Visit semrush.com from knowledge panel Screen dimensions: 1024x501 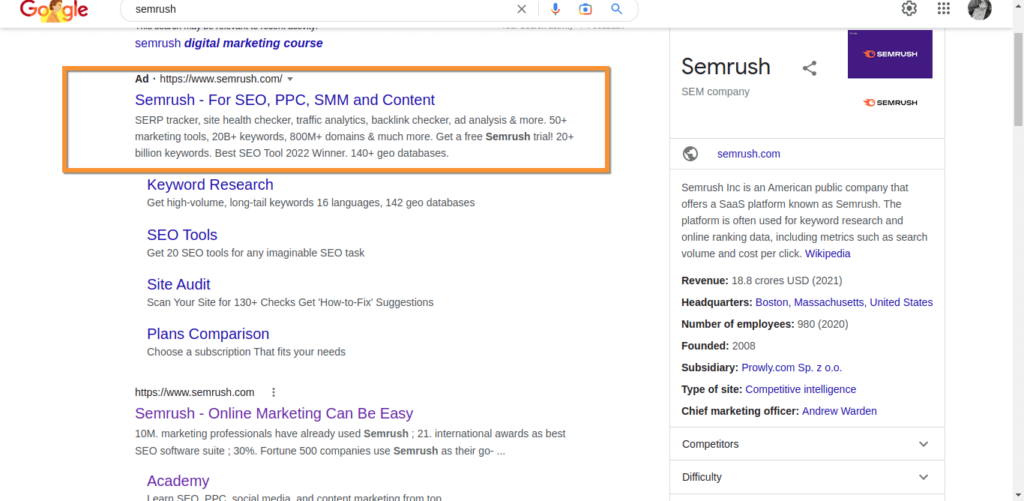pos(748,154)
